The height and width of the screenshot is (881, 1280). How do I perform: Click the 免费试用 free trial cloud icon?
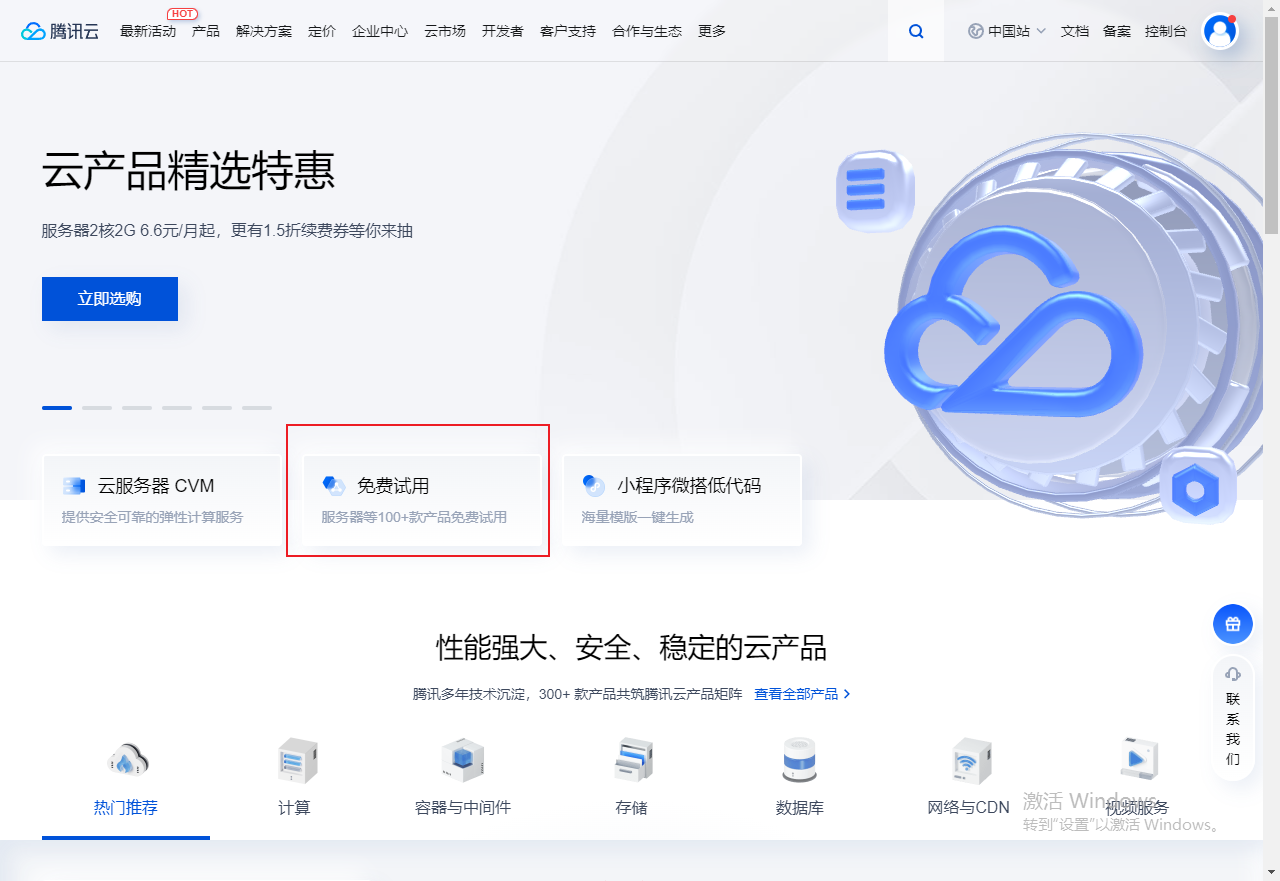[334, 485]
